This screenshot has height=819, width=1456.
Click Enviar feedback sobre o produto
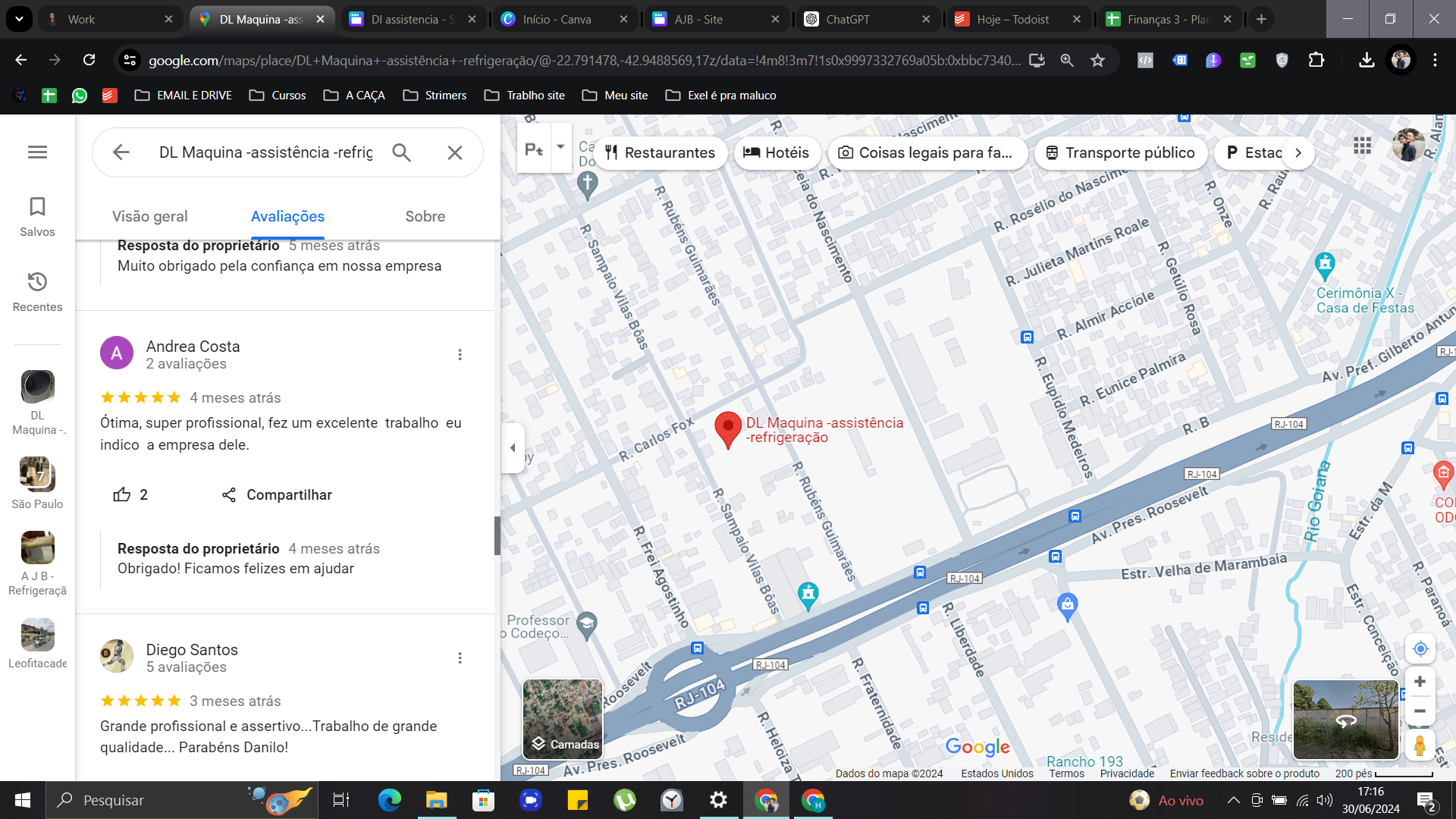[x=1244, y=773]
